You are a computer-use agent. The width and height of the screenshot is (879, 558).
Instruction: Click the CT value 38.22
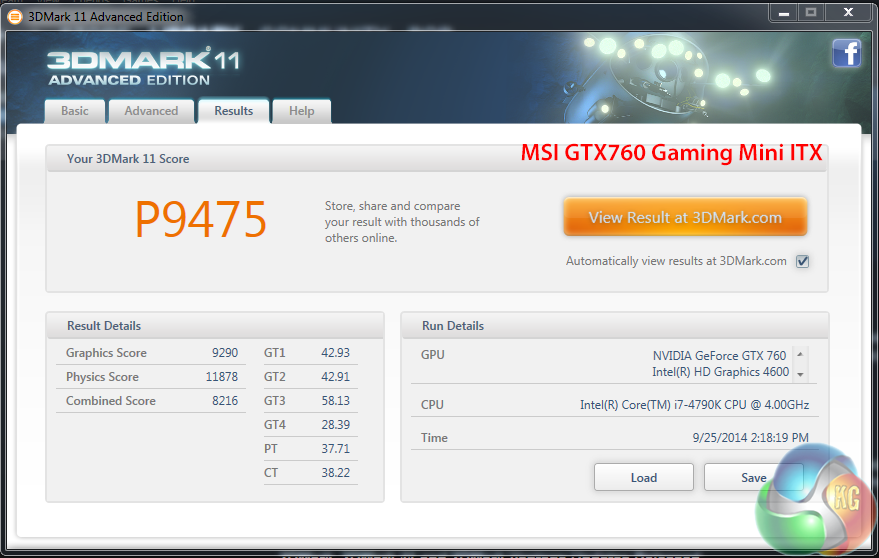click(x=335, y=473)
